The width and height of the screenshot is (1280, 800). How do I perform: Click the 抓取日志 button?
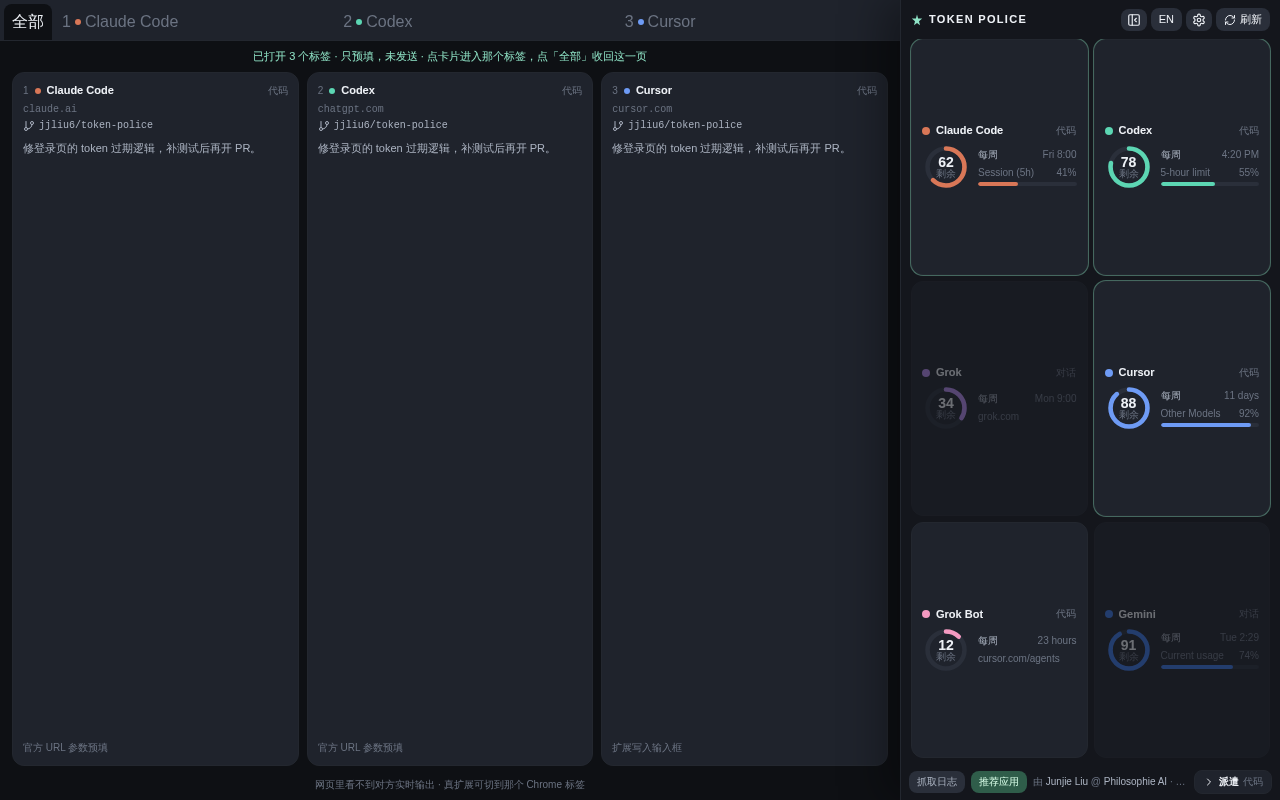click(x=937, y=782)
